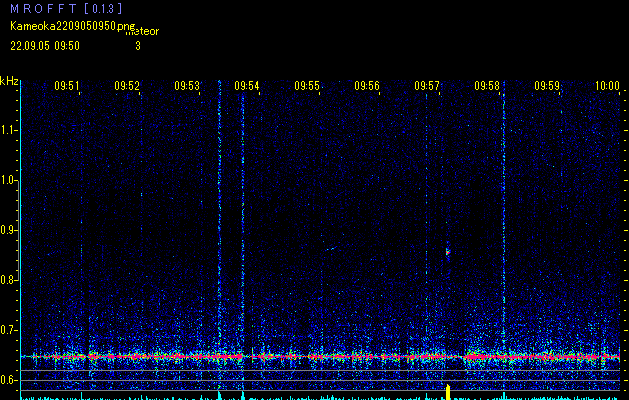Click the 09:58 time axis label
Screen dimensions: 629x400
click(487, 86)
